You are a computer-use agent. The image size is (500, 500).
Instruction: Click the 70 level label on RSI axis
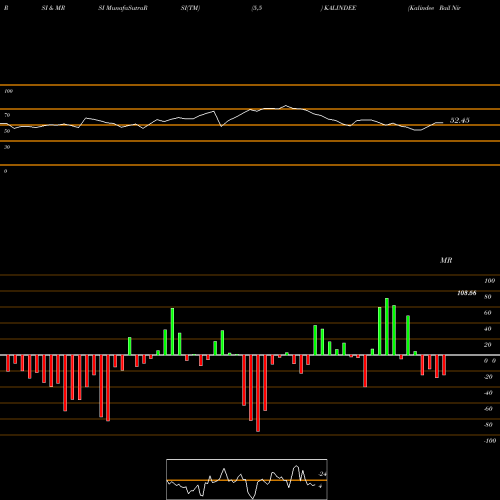7,115
